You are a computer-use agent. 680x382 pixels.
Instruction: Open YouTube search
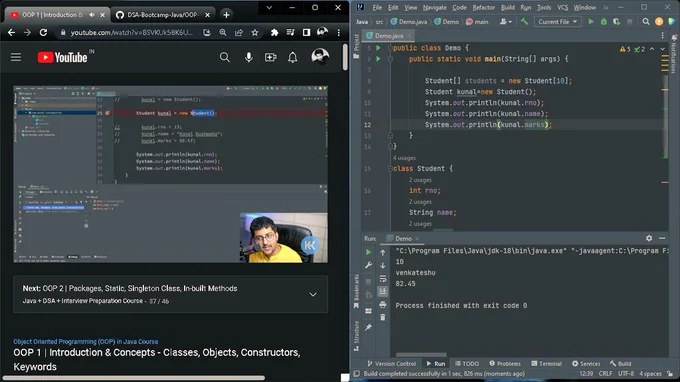click(x=225, y=57)
